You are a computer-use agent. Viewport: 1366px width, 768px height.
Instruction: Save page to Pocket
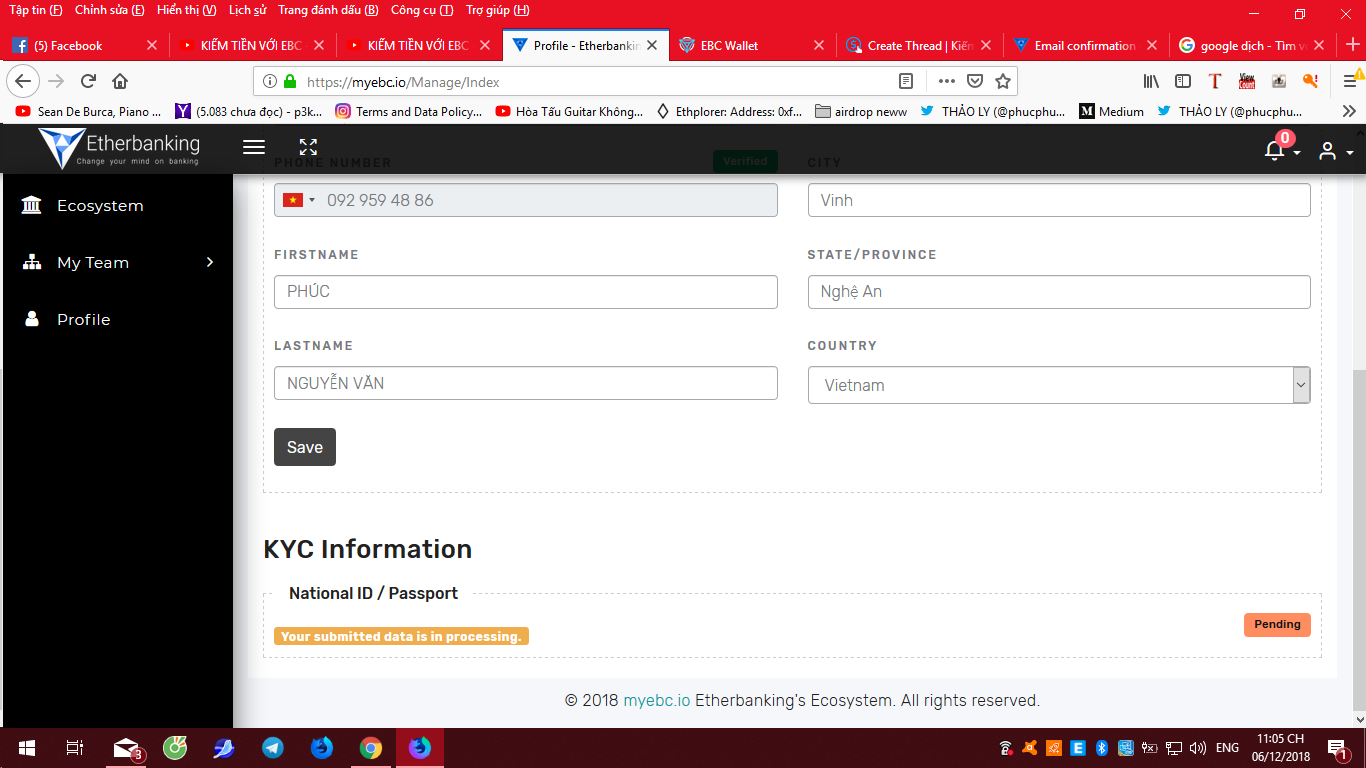(975, 81)
